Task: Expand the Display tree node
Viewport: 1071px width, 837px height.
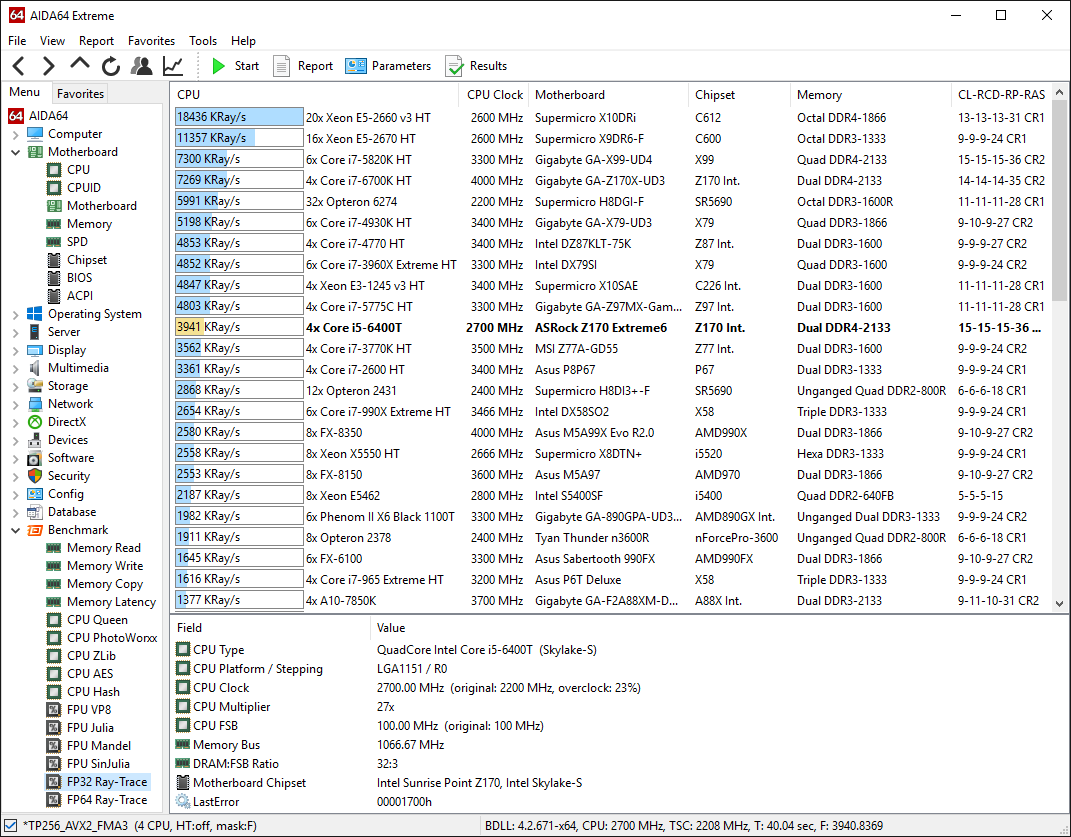Action: [16, 351]
